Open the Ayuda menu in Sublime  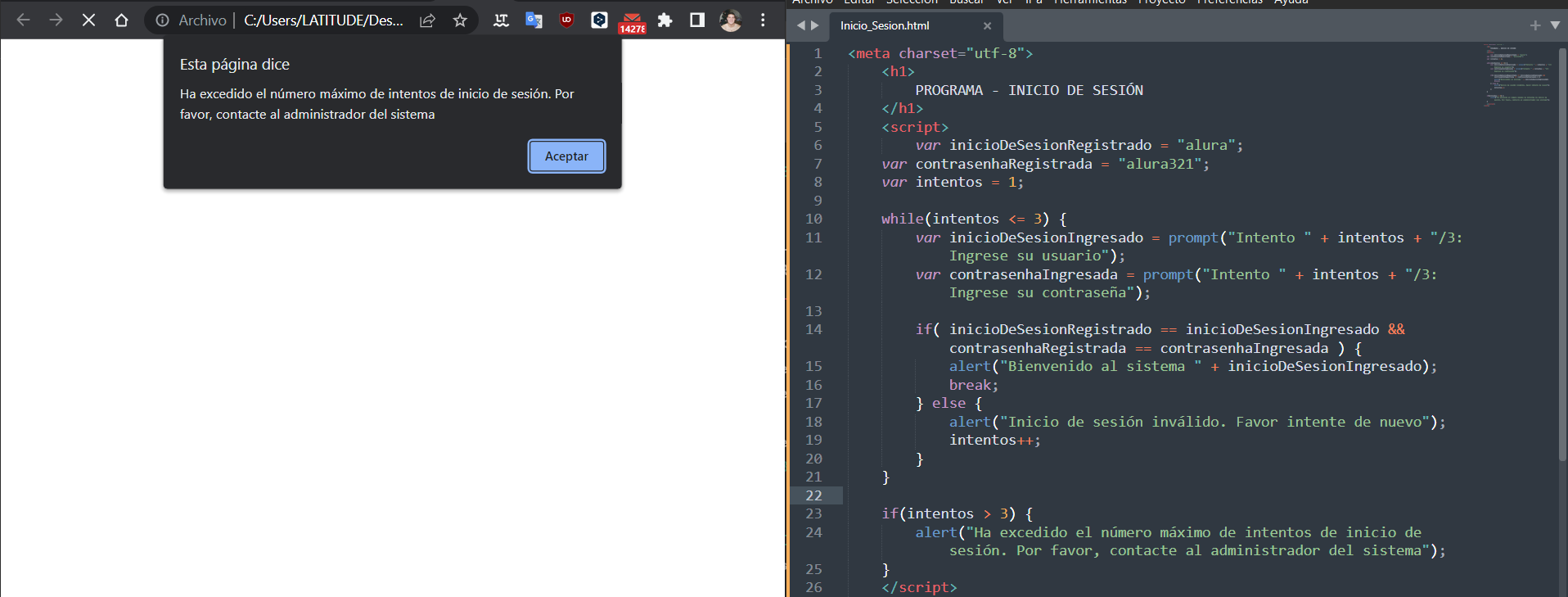coord(1291,2)
